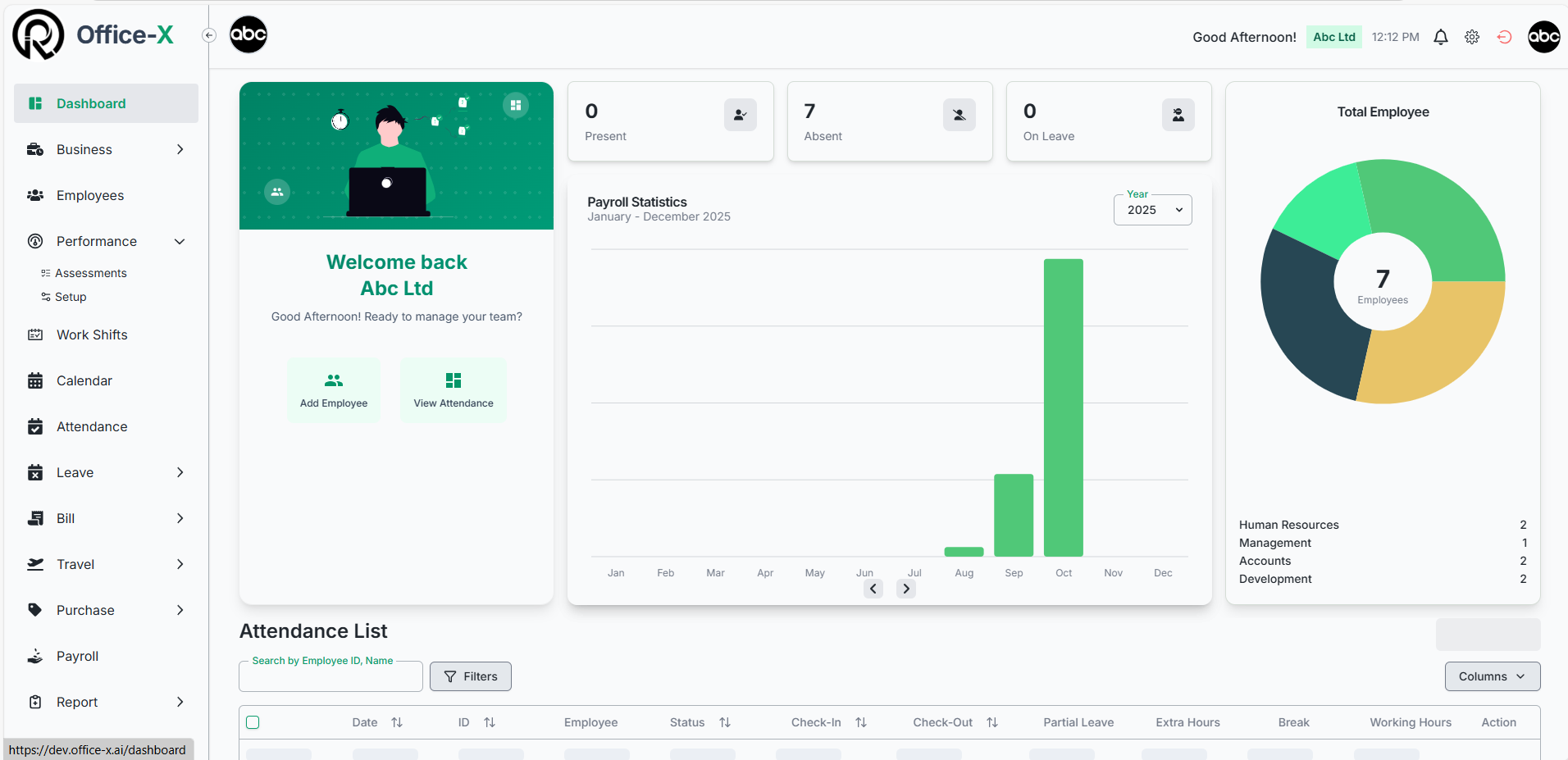Tick the select-all attendance checkbox
The width and height of the screenshot is (1568, 760).
click(x=253, y=722)
